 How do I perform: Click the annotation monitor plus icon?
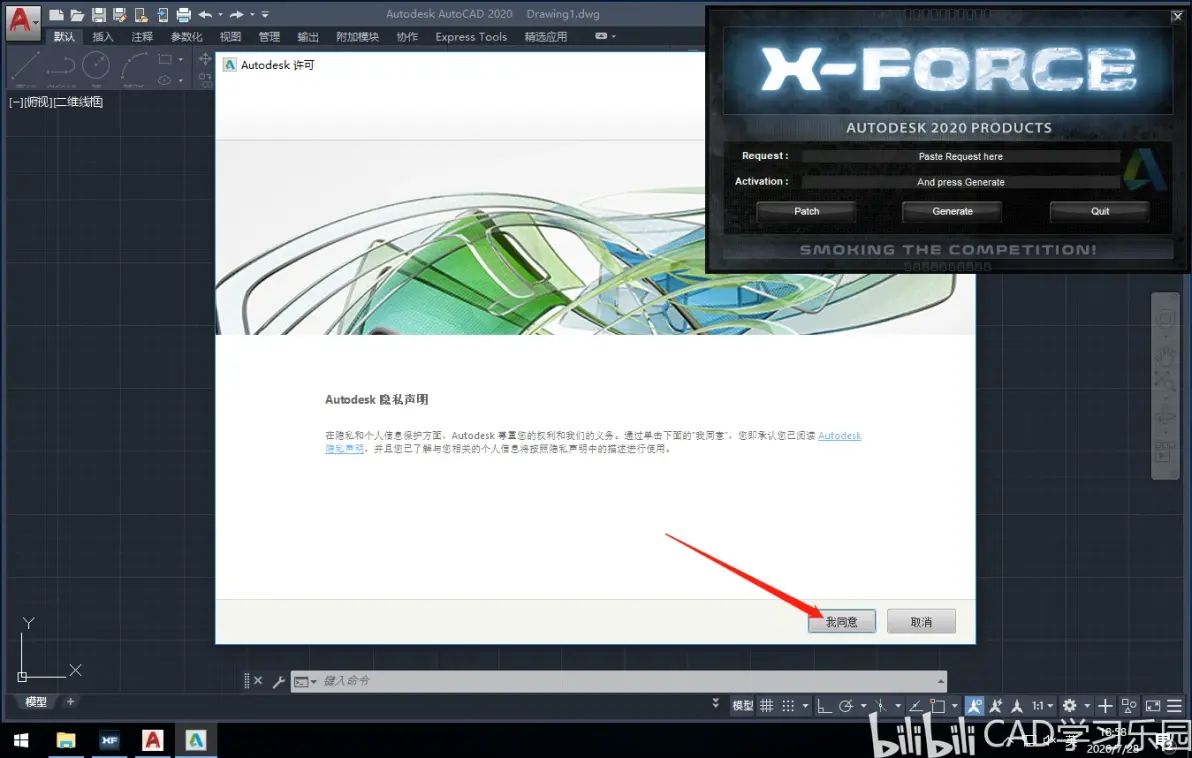coord(1105,706)
